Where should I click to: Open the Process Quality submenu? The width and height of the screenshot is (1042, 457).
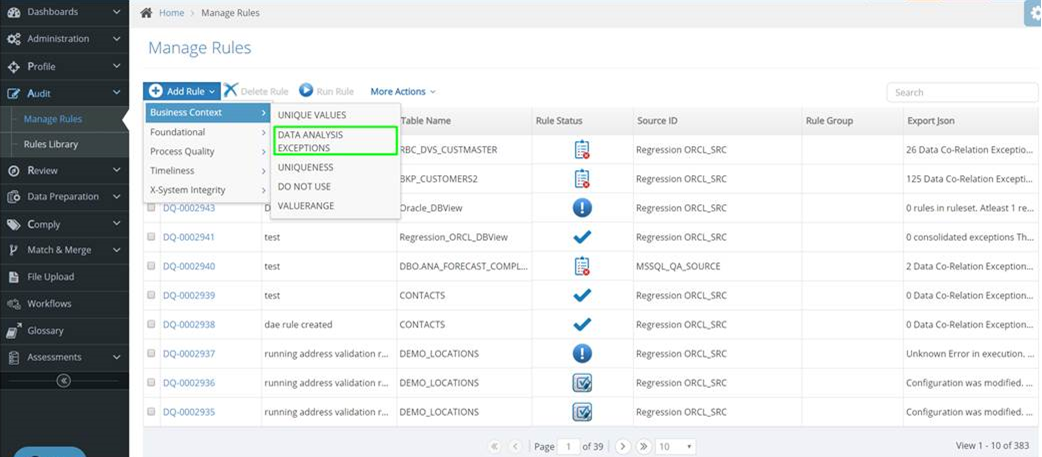(x=208, y=151)
